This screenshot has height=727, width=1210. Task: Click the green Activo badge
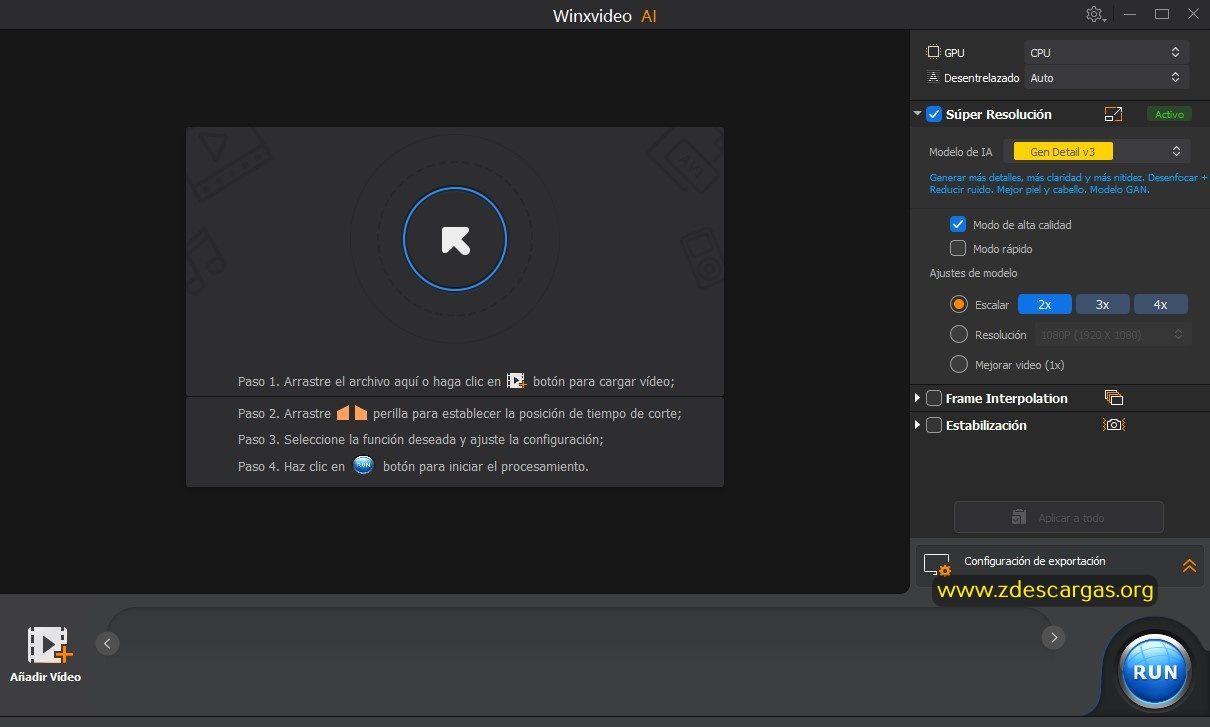pyautogui.click(x=1169, y=114)
